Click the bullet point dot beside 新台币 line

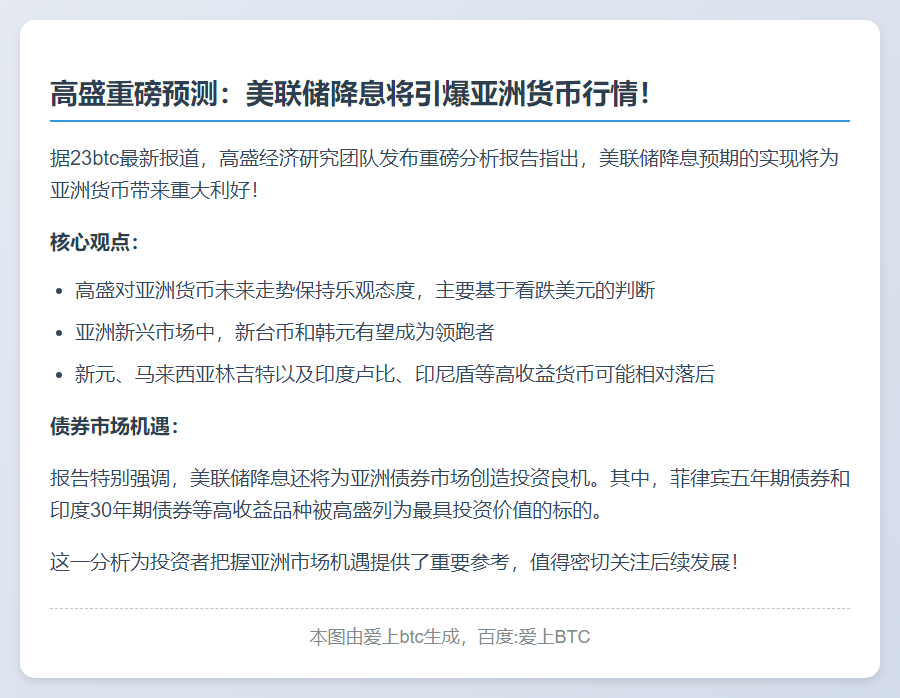click(57, 333)
